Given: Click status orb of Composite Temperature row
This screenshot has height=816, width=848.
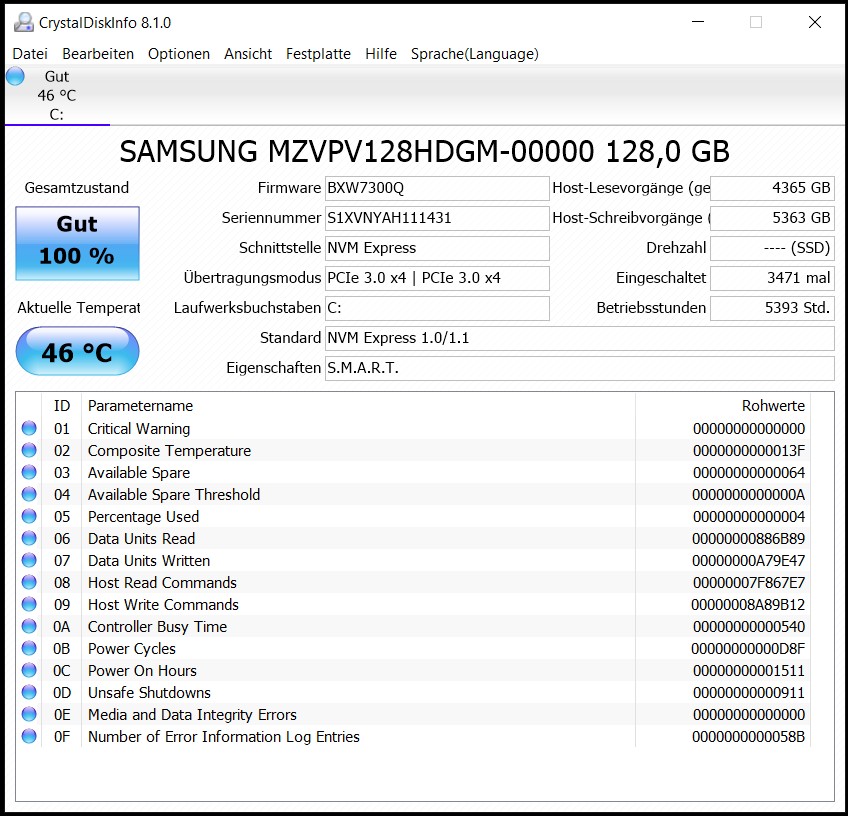Looking at the screenshot, I should tap(29, 450).
